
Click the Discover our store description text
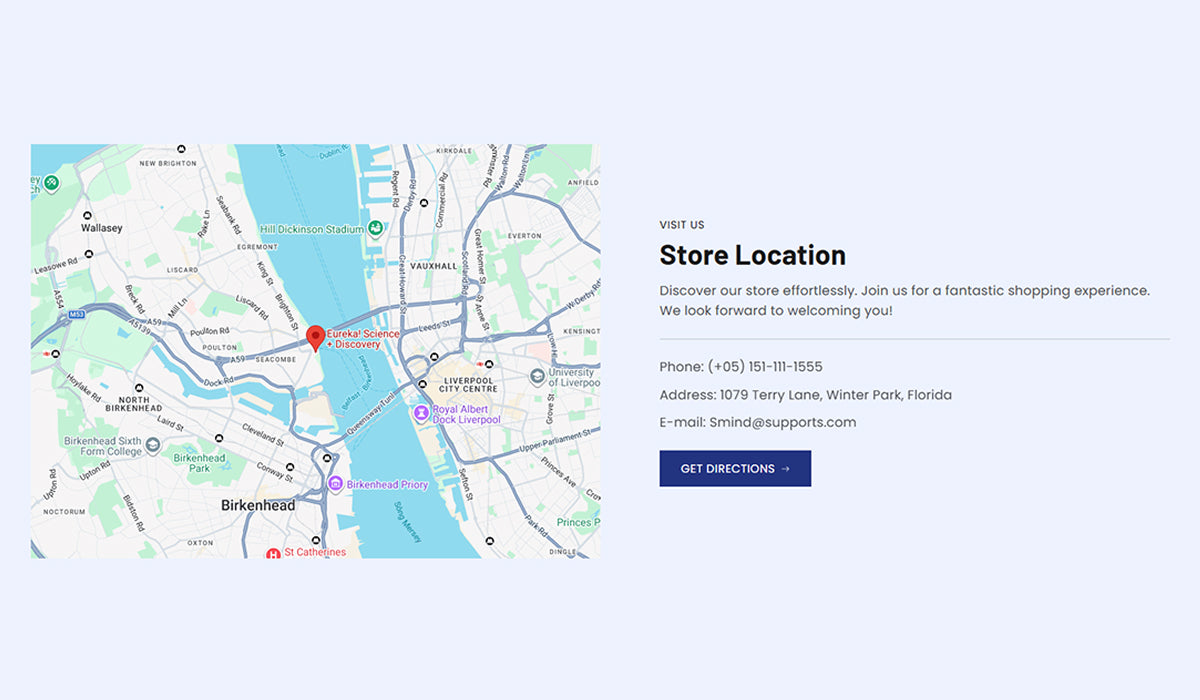coord(905,300)
